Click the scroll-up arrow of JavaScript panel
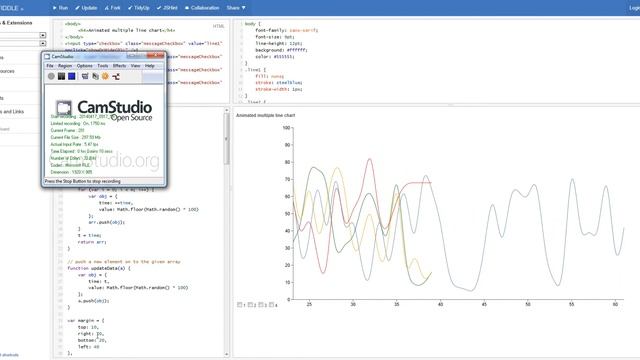This screenshot has height=360, width=640. point(227,110)
